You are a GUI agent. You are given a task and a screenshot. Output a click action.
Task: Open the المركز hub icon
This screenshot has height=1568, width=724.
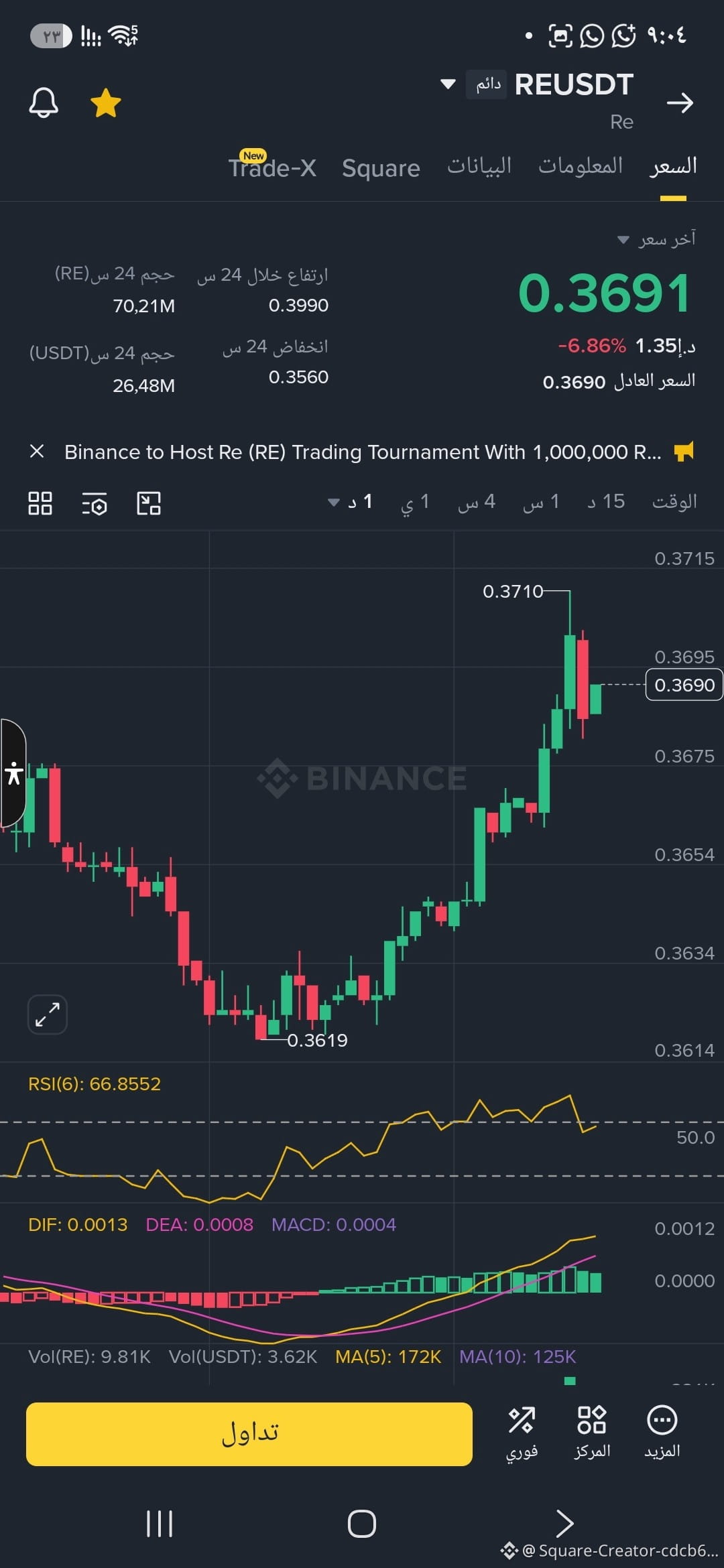pos(592,1433)
